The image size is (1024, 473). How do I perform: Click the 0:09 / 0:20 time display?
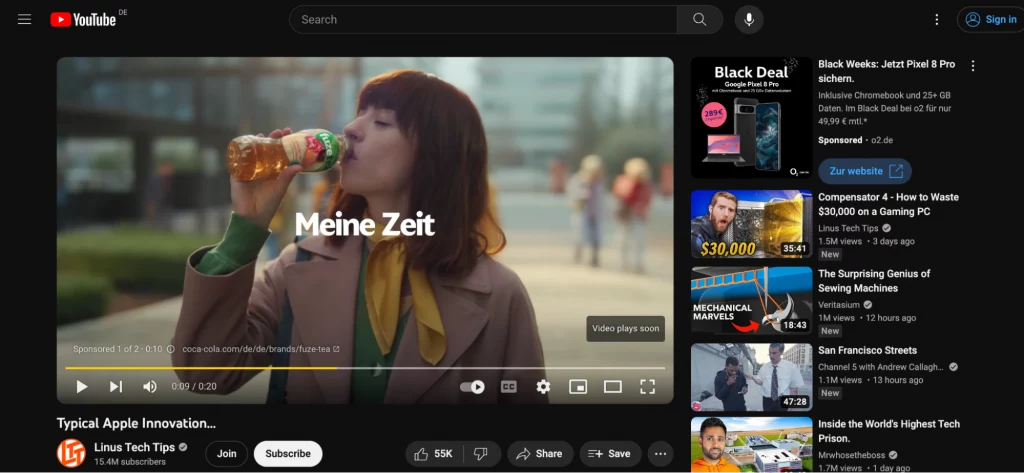(x=194, y=387)
